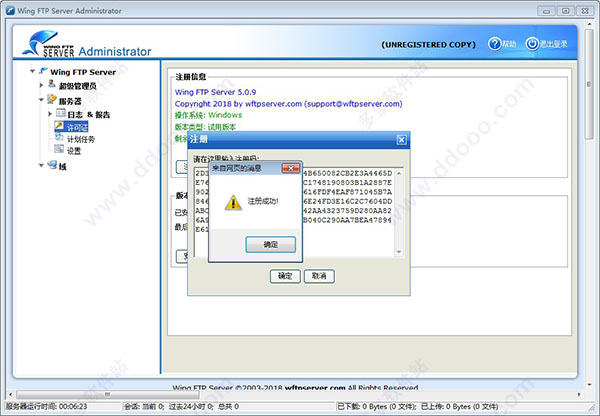Click the 许可证 key icon in tree

[x=59, y=125]
